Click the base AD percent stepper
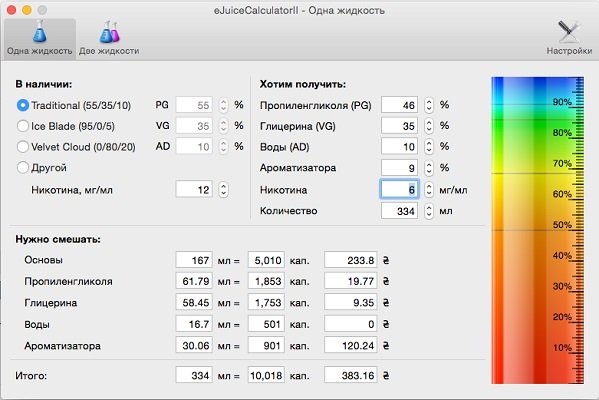This screenshot has width=599, height=400. coord(223,146)
